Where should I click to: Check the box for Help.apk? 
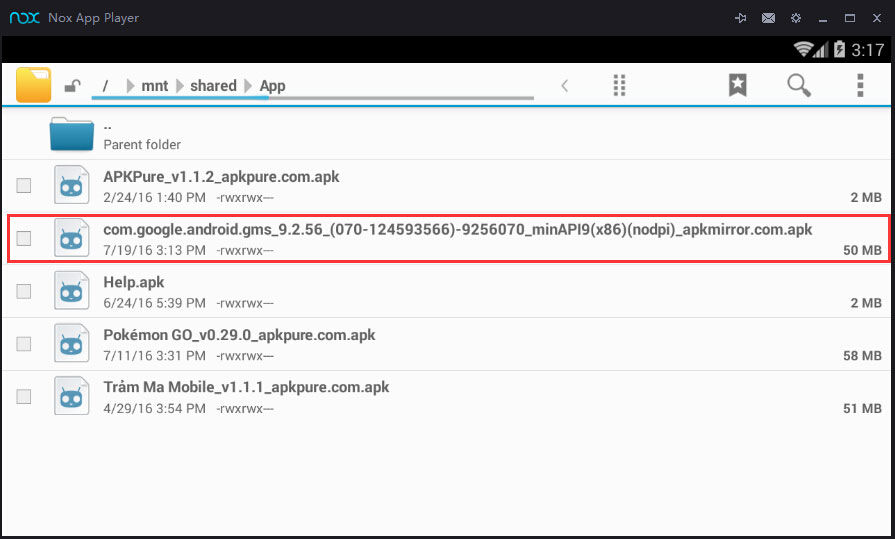23,291
